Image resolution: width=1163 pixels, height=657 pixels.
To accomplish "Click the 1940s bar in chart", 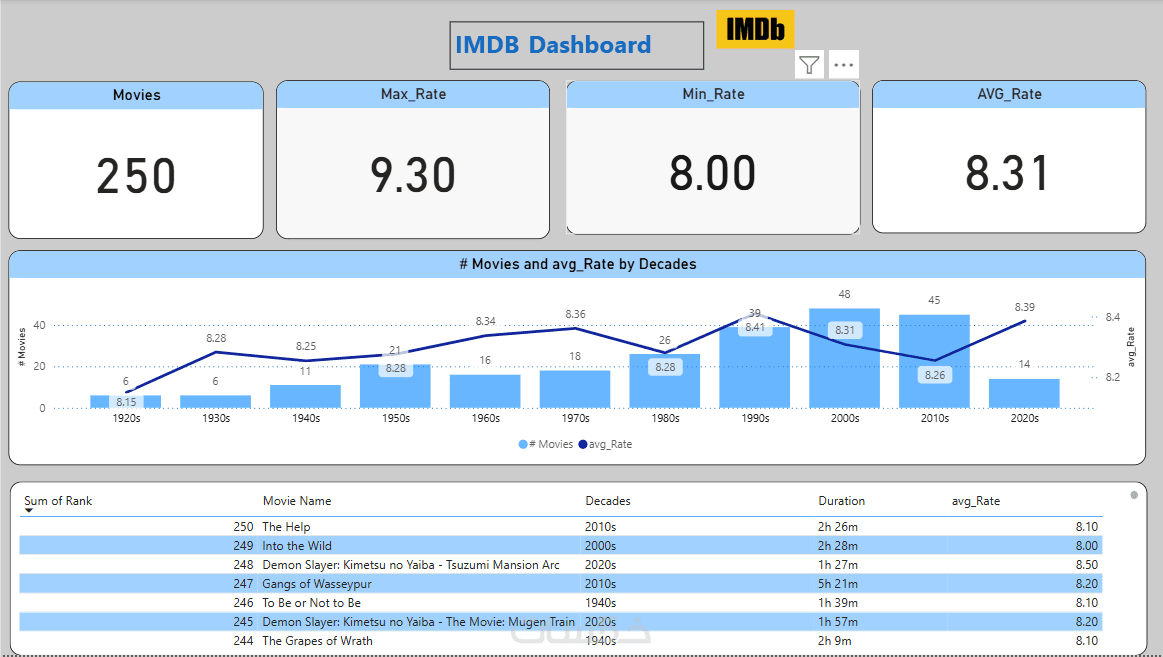I will (305, 396).
